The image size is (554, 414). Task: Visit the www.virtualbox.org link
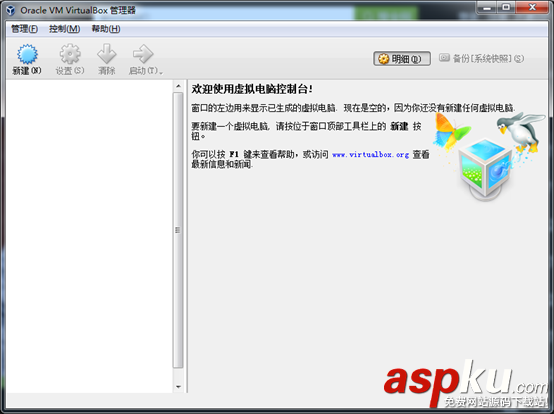tap(370, 155)
